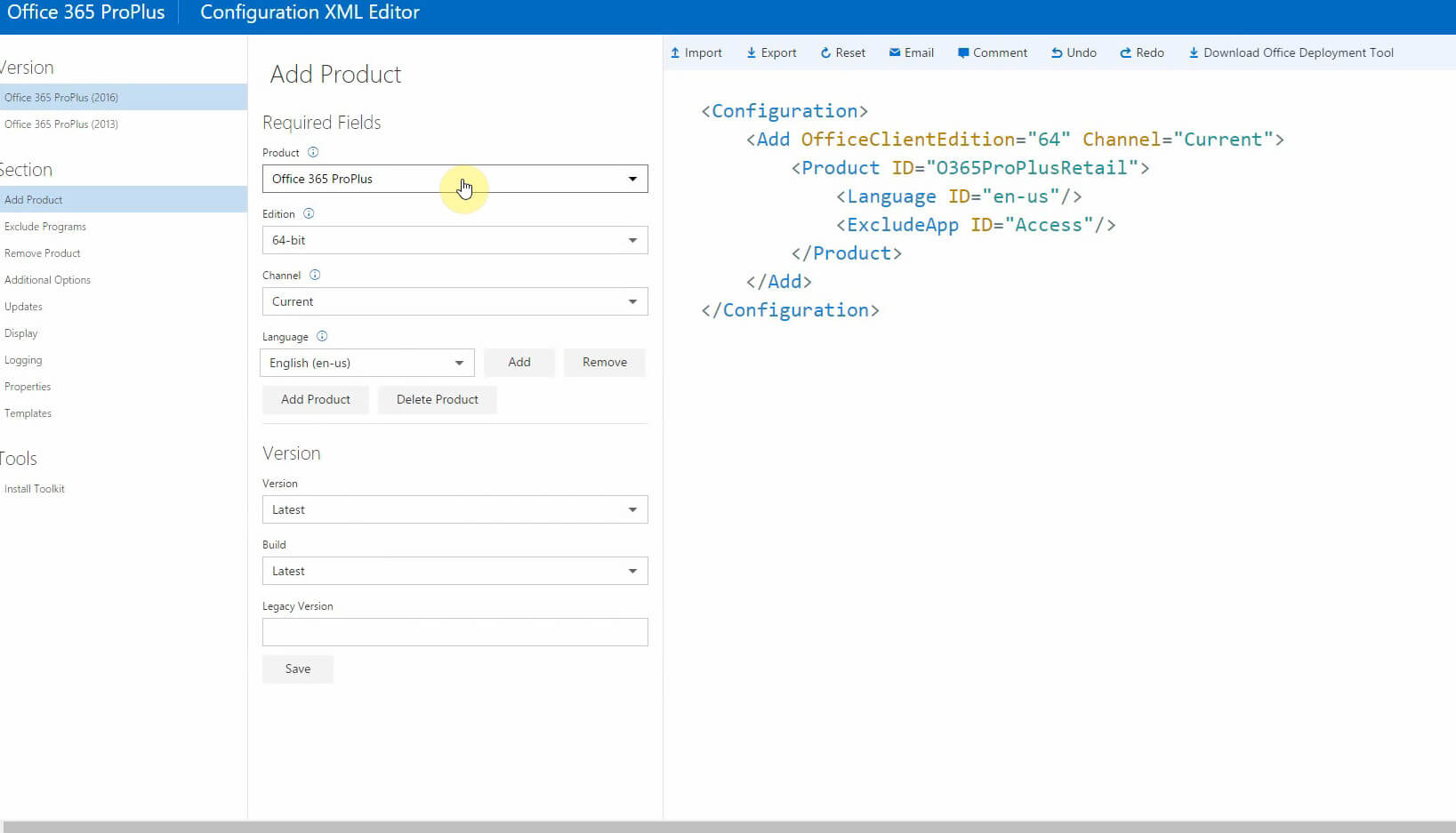Click the Redo toolbar button
The image size is (1456, 833).
[1142, 52]
